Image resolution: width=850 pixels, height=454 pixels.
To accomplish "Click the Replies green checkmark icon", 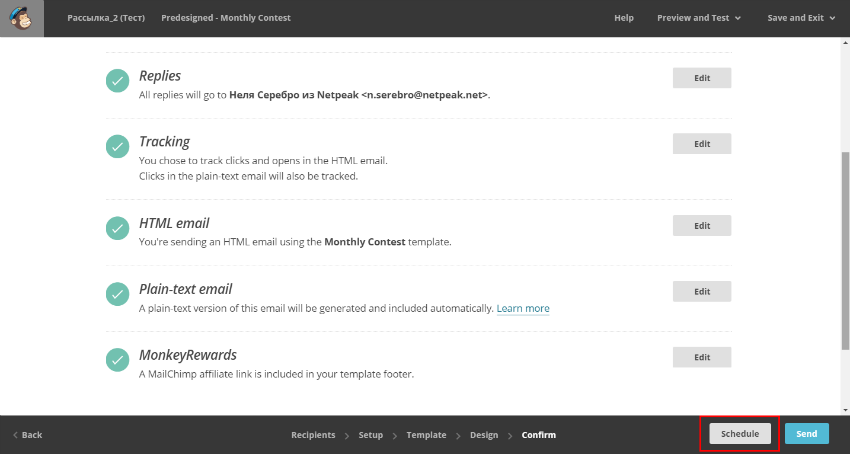I will tap(117, 81).
